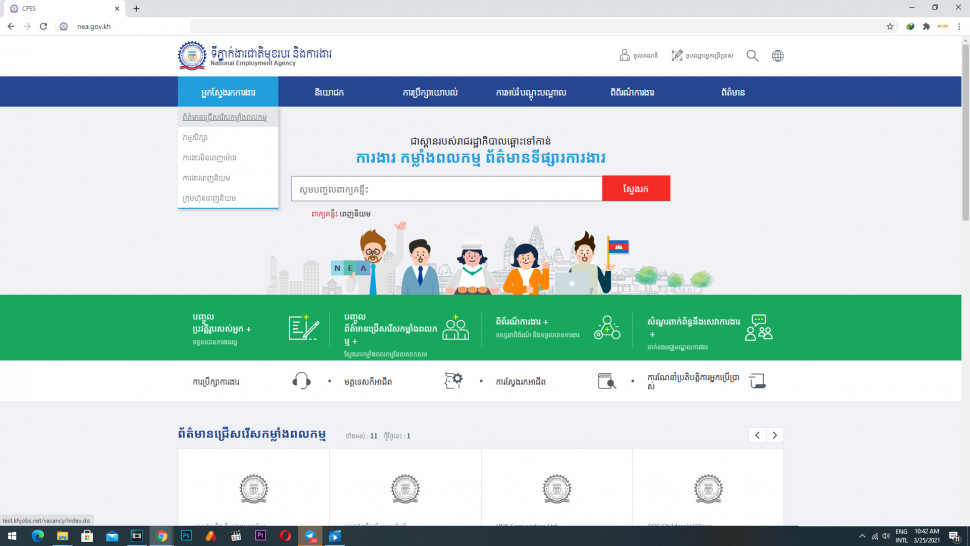Click the magnifier search icon in header
The image size is (970, 546).
point(752,56)
